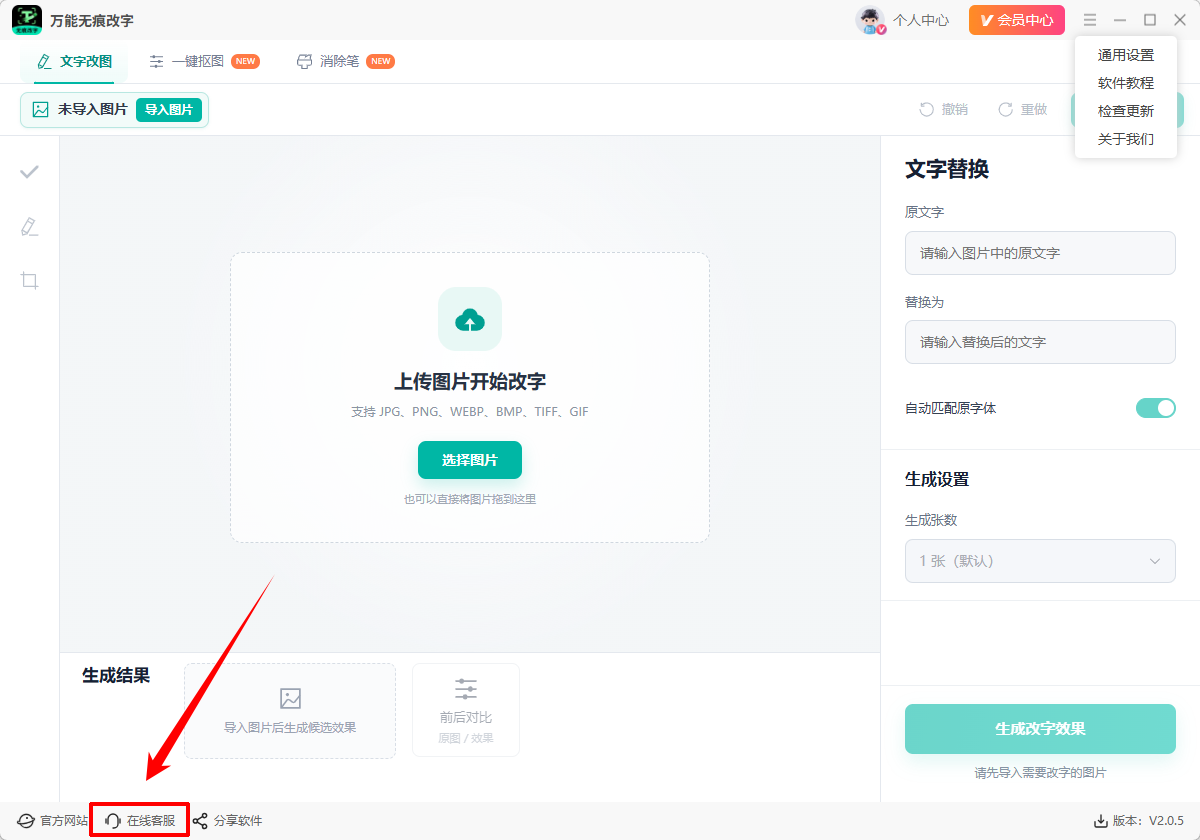1200x840 pixels.
Task: Switch to the 一键抠图 tab
Action: tap(204, 61)
